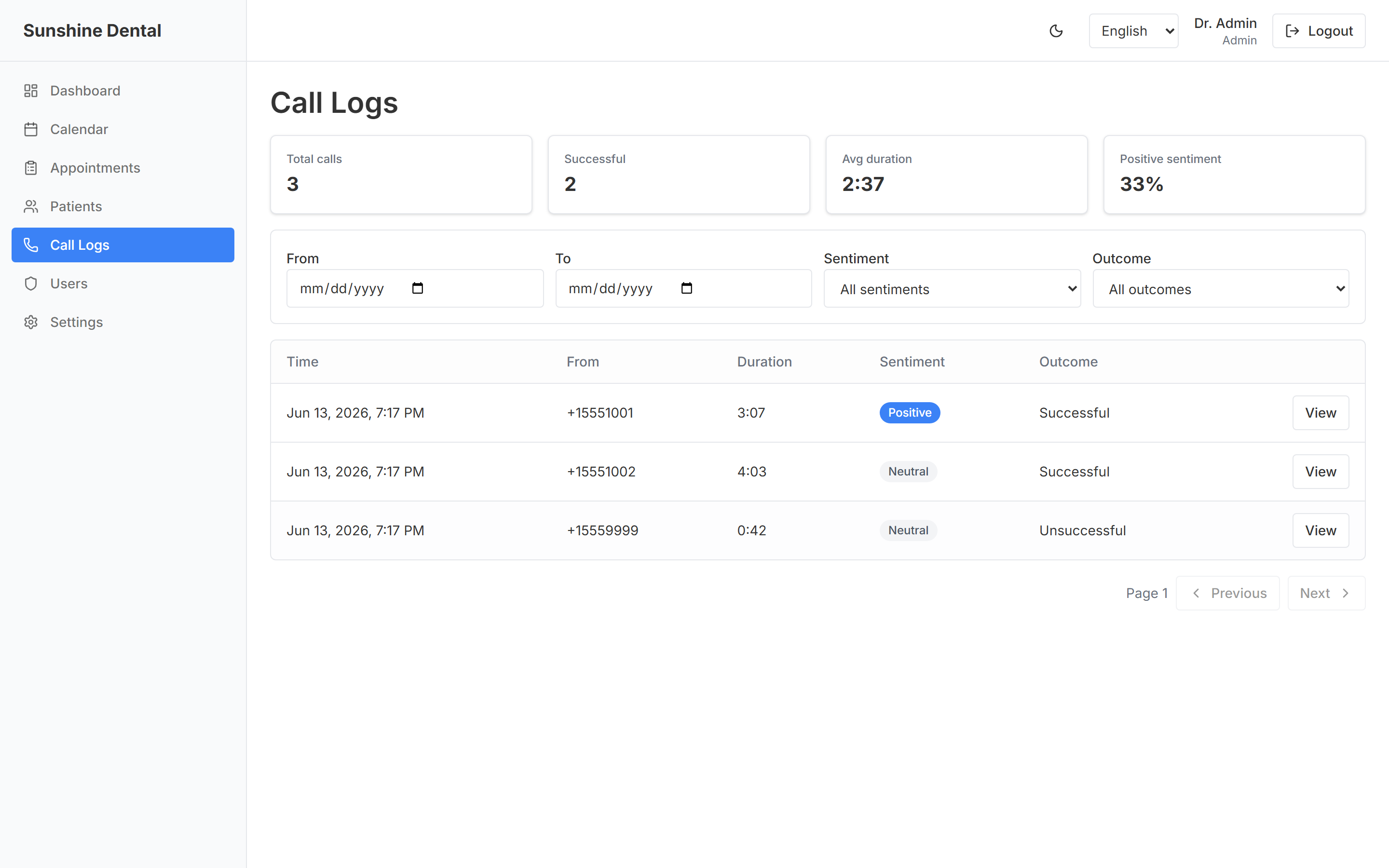
Task: Click the Successful stat card
Action: [x=679, y=175]
